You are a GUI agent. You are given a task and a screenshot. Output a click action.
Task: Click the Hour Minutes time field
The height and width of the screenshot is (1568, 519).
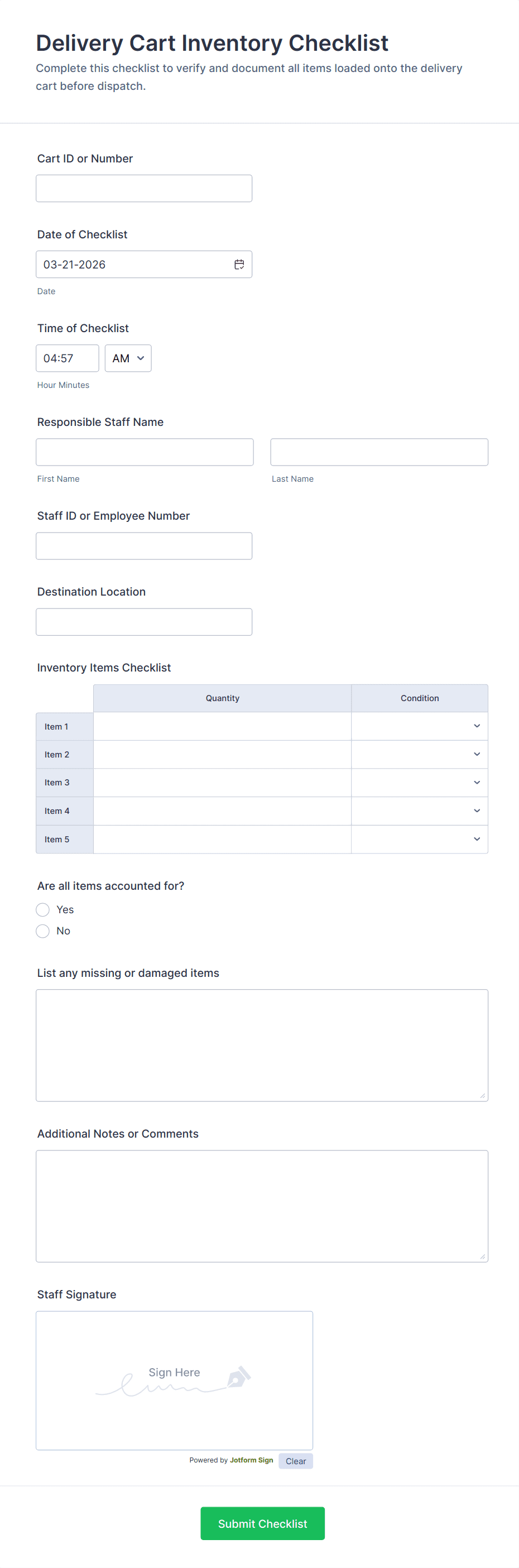coord(67,358)
